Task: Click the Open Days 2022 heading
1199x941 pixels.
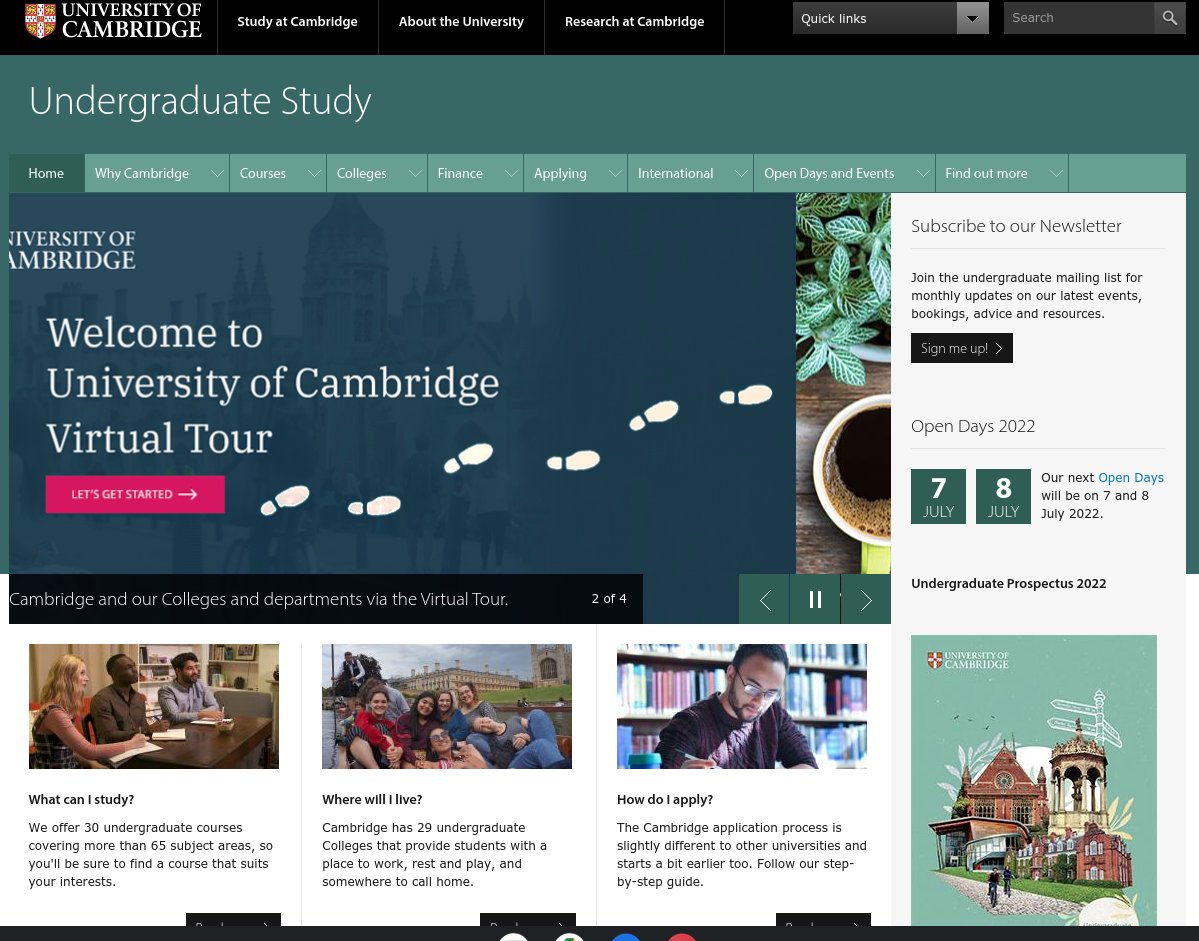Action: point(973,427)
